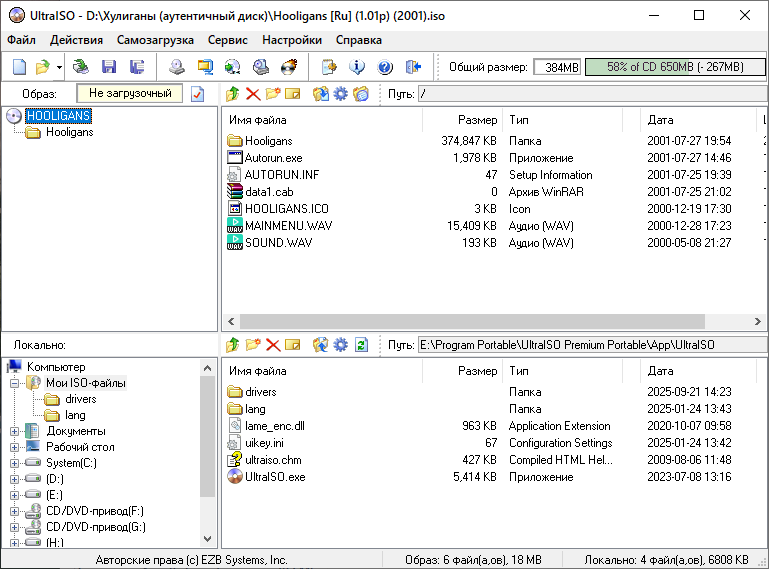The image size is (769, 569).
Task: Click the disc with green arrow toolbar icon
Action: tap(232, 67)
